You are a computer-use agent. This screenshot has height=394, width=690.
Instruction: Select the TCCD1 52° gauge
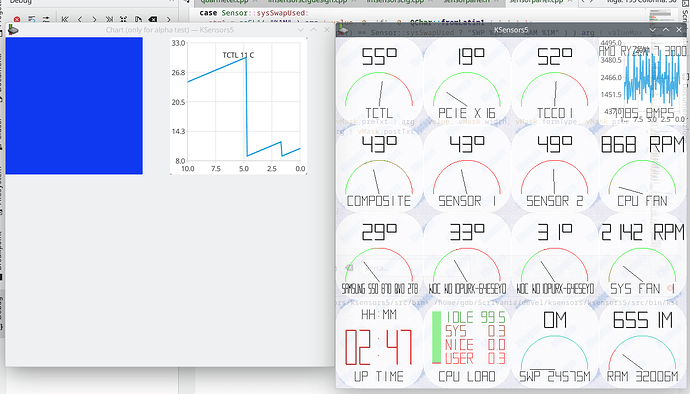pos(554,82)
